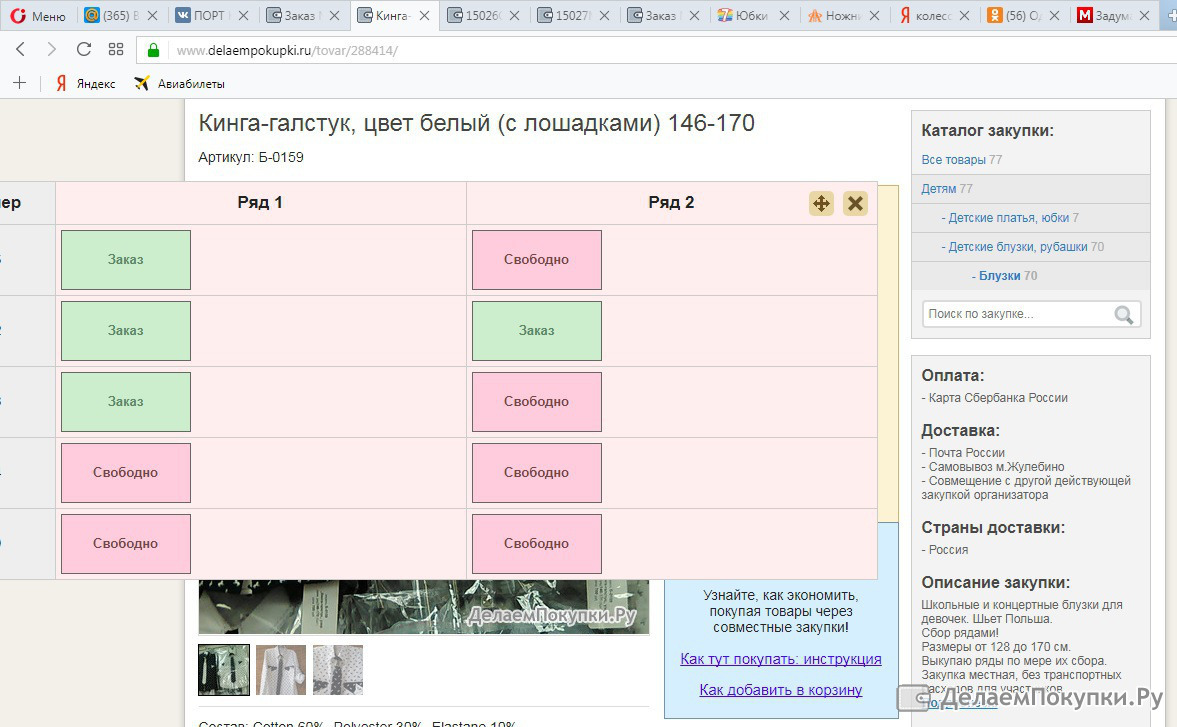Close the Задум tab

(1145, 15)
